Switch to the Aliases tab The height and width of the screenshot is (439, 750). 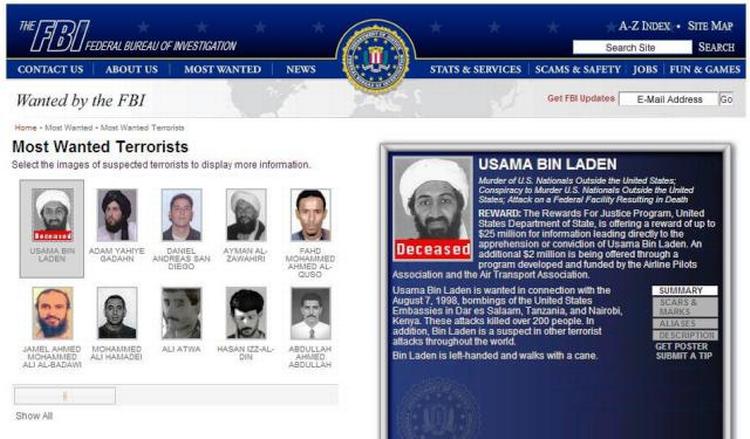tap(685, 323)
